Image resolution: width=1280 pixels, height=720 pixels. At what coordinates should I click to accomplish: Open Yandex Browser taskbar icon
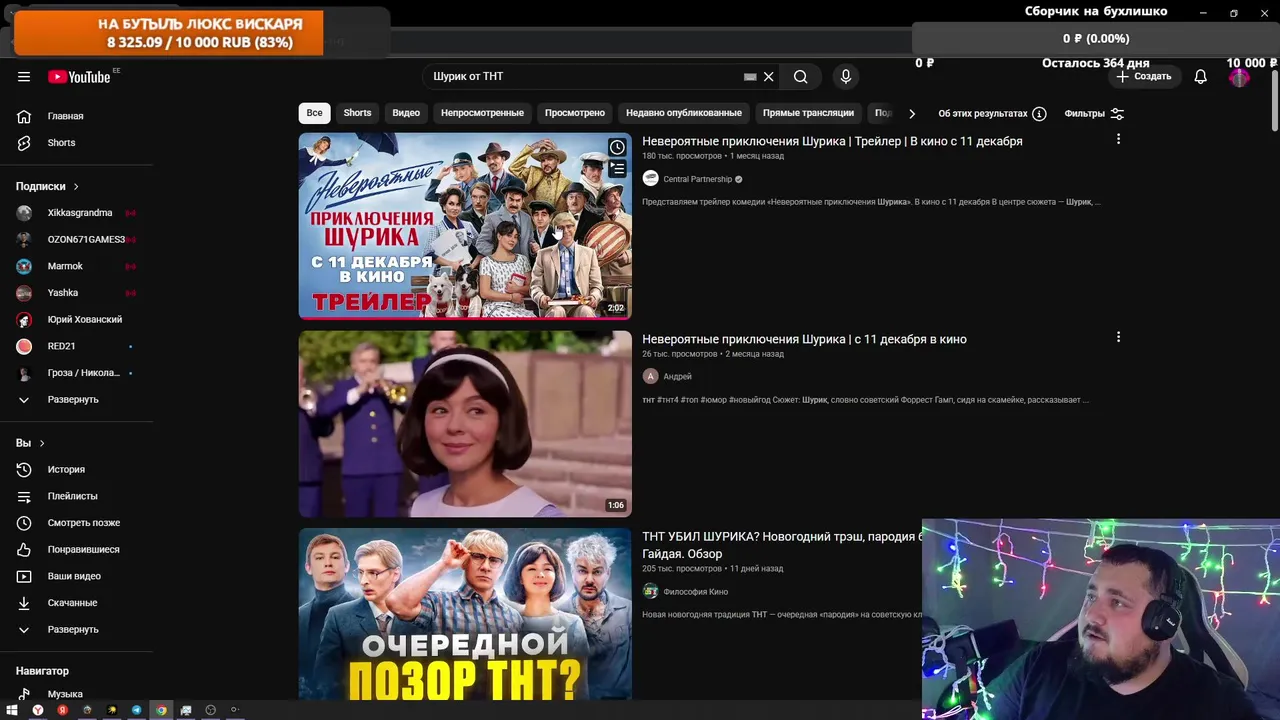point(38,710)
